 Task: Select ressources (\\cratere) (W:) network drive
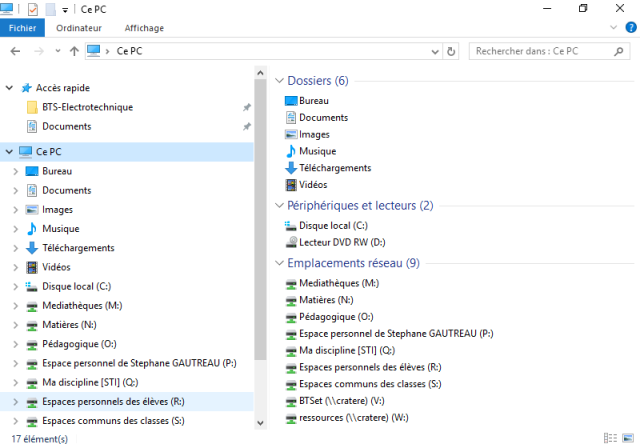click(347, 418)
